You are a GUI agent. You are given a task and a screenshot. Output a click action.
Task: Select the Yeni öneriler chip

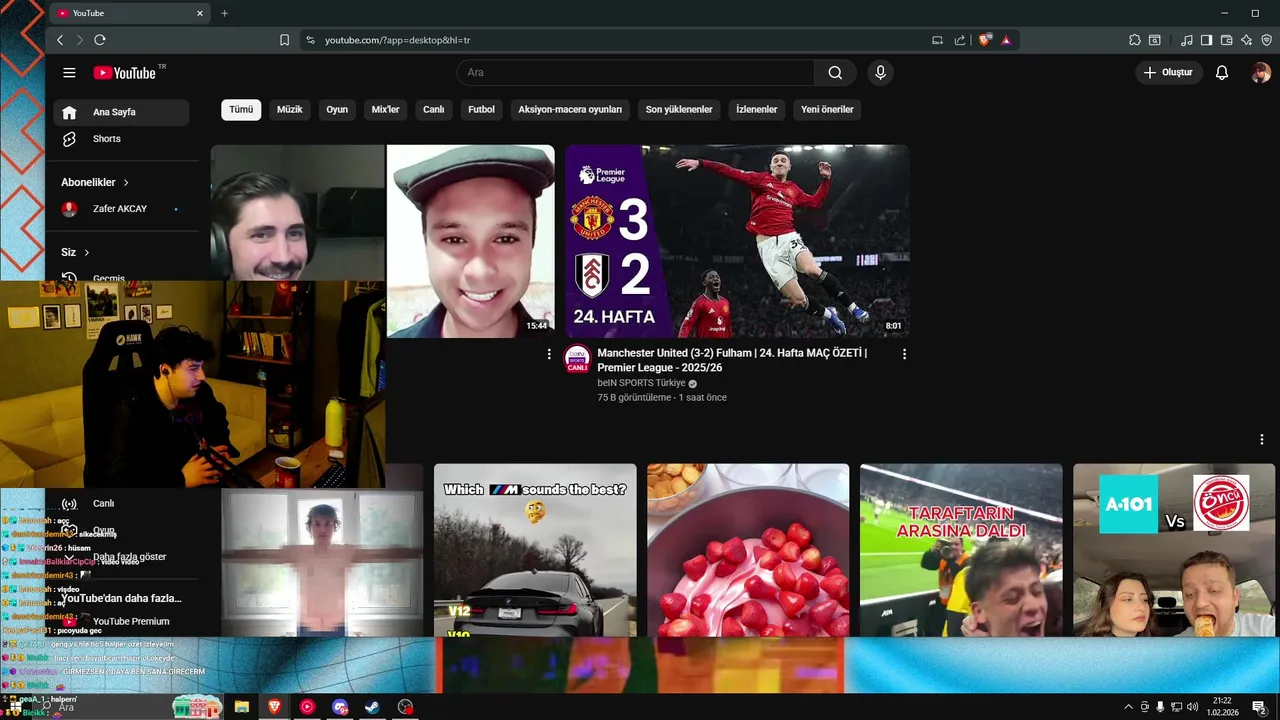(827, 109)
